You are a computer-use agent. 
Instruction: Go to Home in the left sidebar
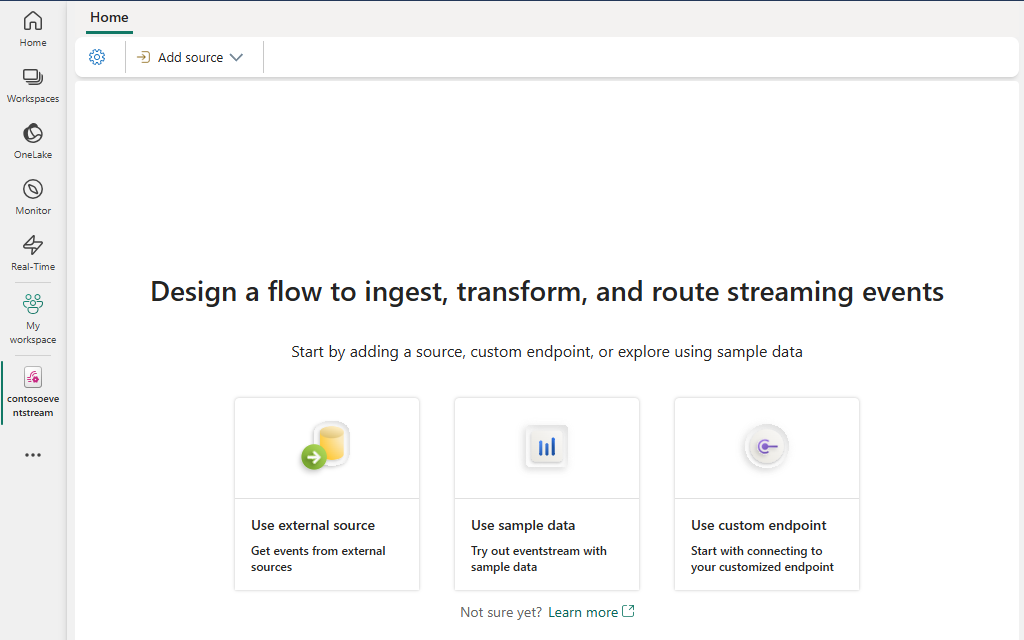pos(33,29)
